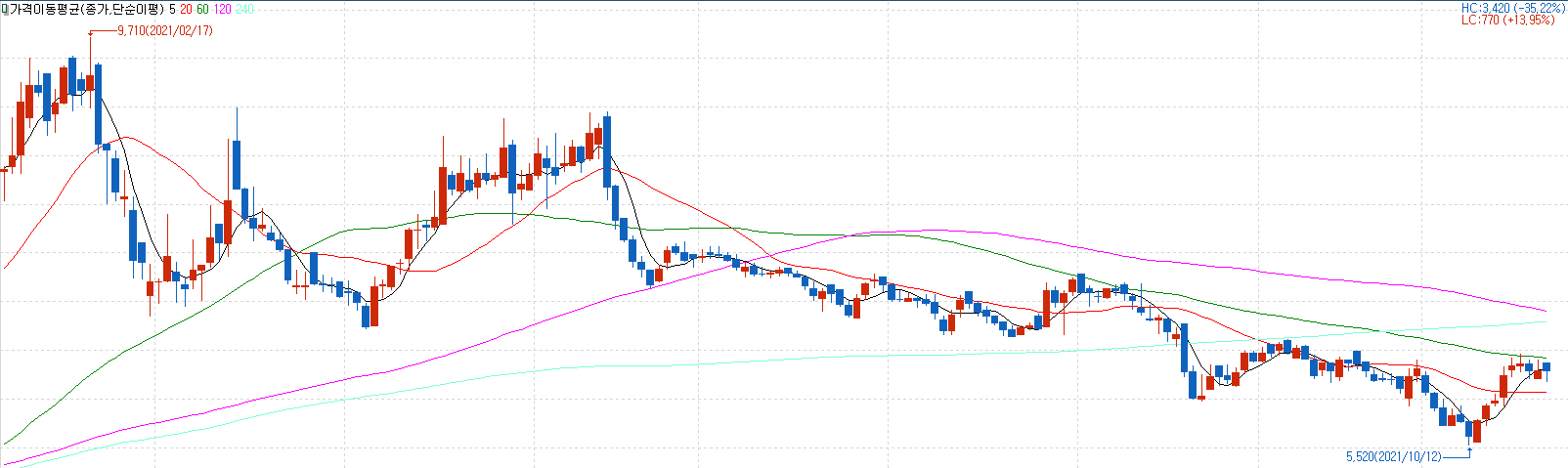This screenshot has height=468, width=1568.
Task: Click the indicator icon beside 가격이동평균 label
Action: point(4,8)
